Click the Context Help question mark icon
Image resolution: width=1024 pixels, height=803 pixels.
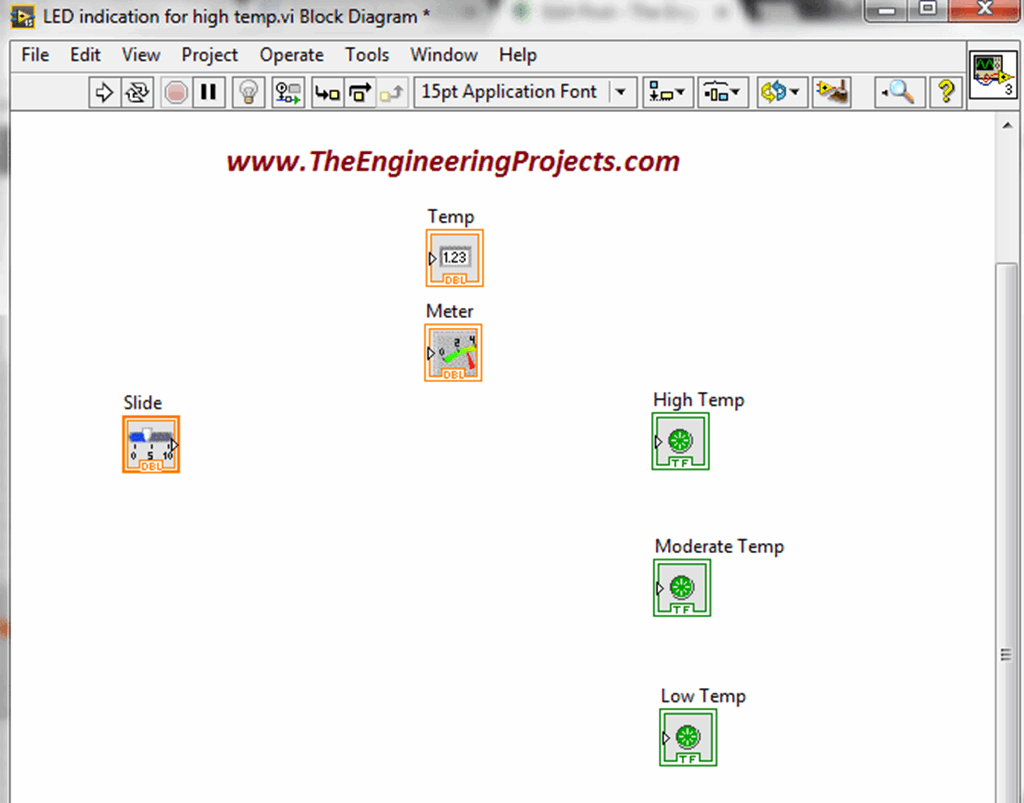pyautogui.click(x=944, y=91)
